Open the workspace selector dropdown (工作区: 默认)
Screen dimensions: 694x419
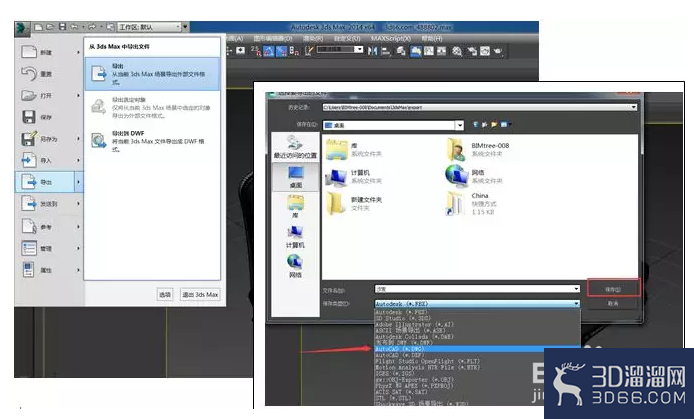click(150, 27)
